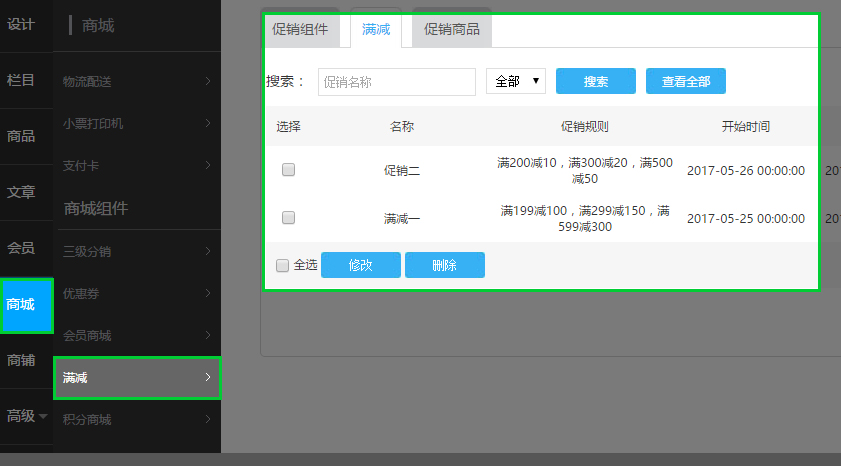This screenshot has width=841, height=466.
Task: Open the 优惠券 sidebar item
Action: [137, 293]
